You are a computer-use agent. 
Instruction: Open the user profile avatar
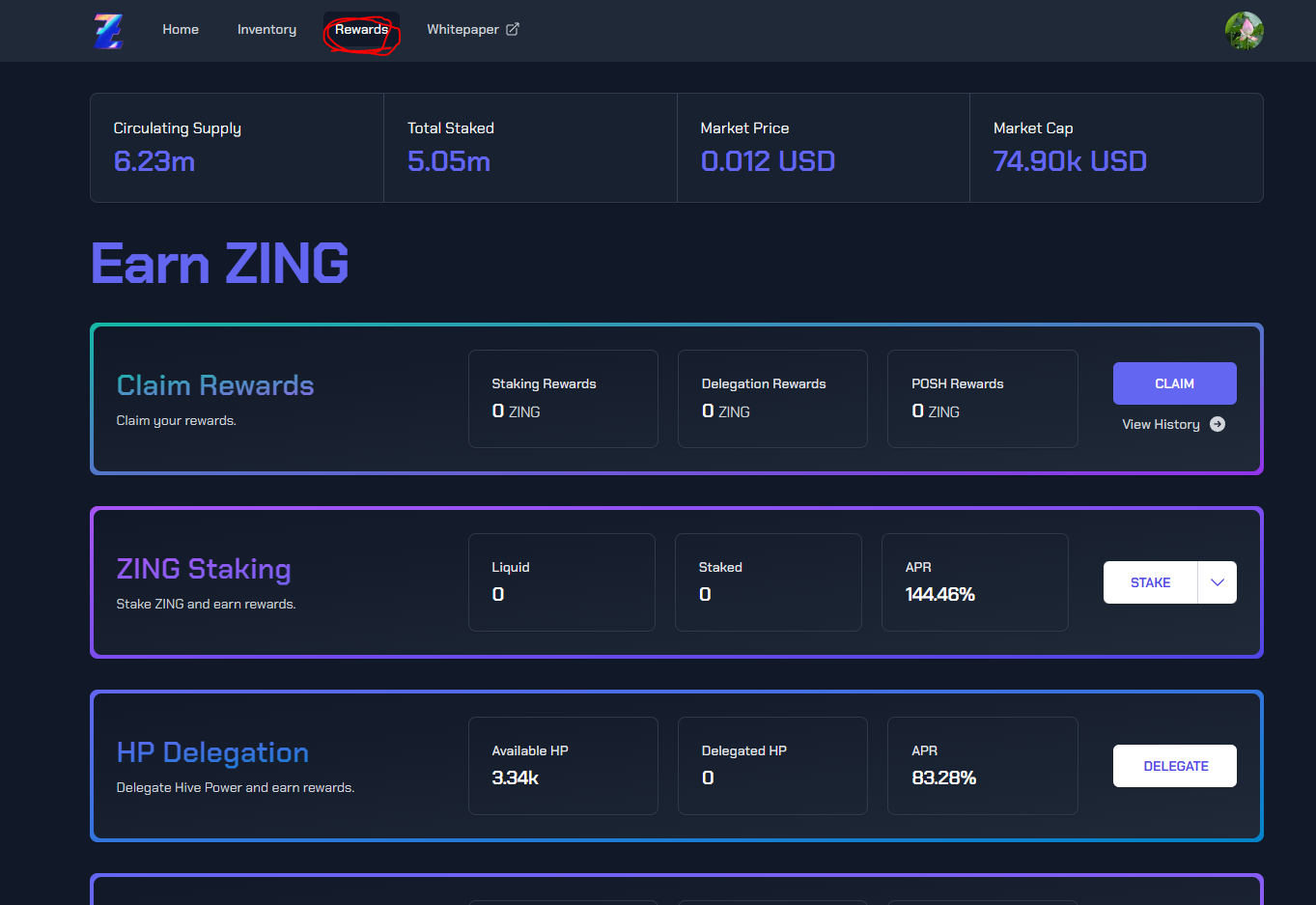[1244, 31]
